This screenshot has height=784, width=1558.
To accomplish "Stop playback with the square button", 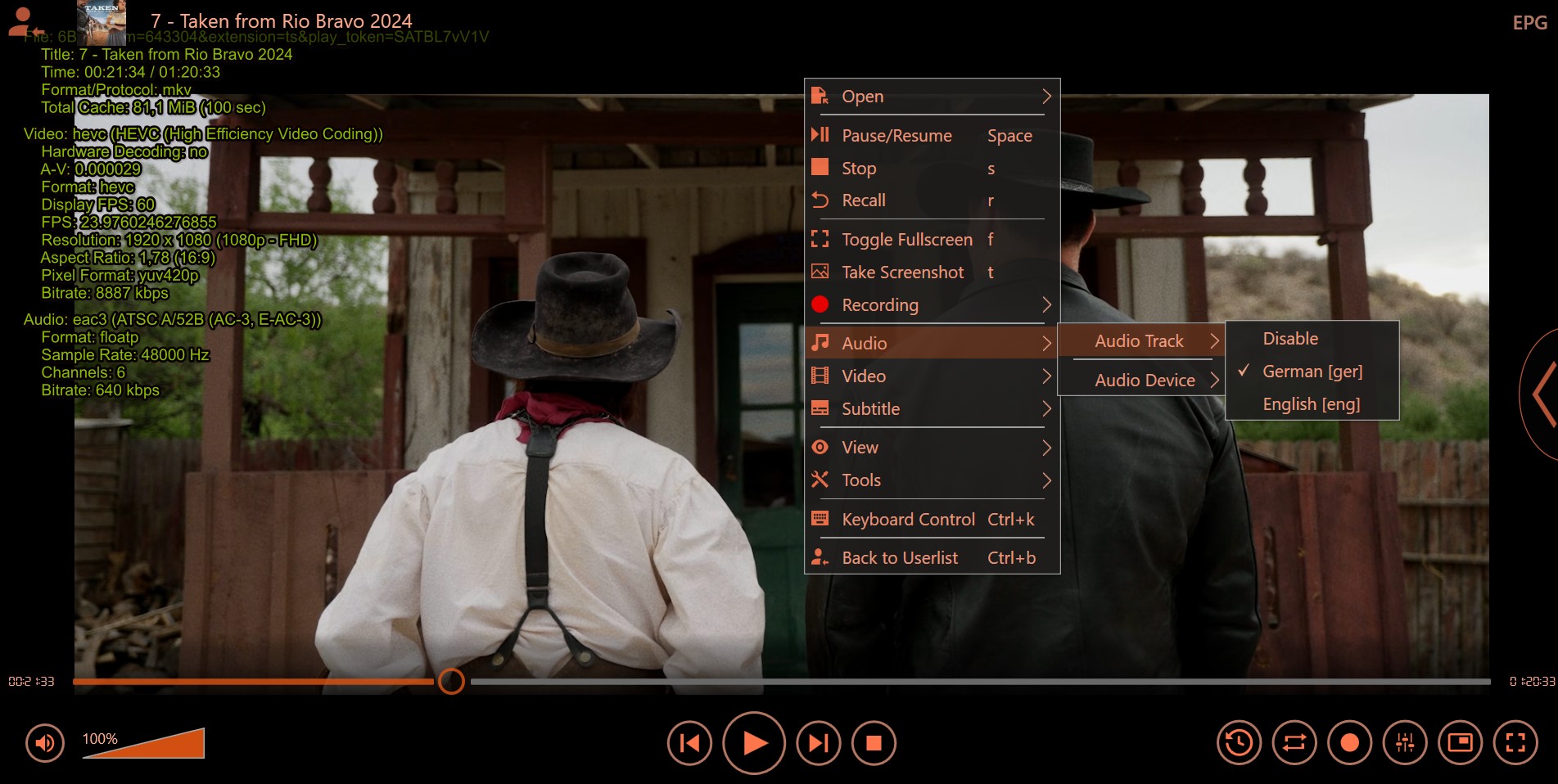I will 874,743.
